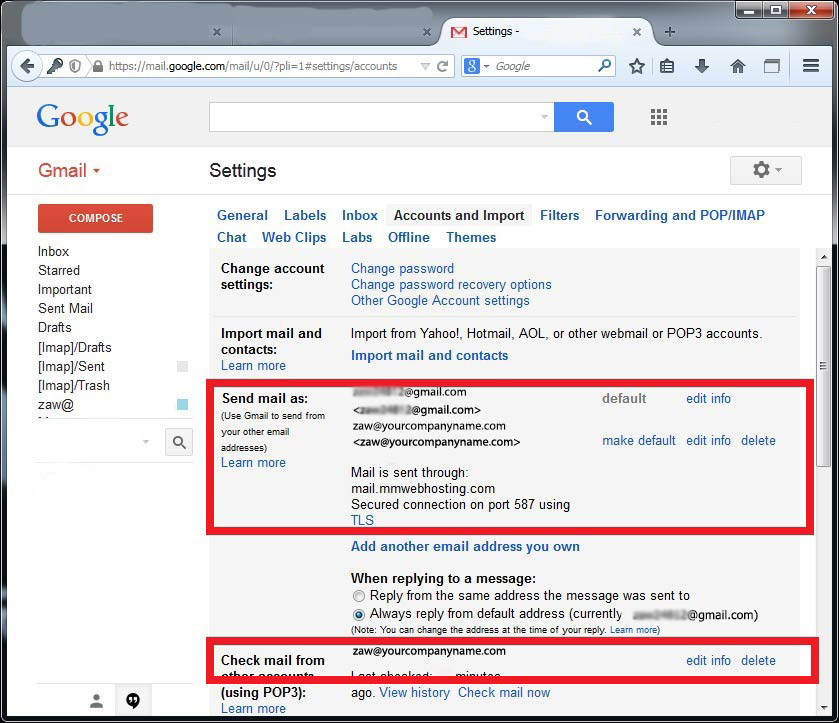Click the key icon in address bar
Screen dimensions: 839x723
[x=55, y=66]
